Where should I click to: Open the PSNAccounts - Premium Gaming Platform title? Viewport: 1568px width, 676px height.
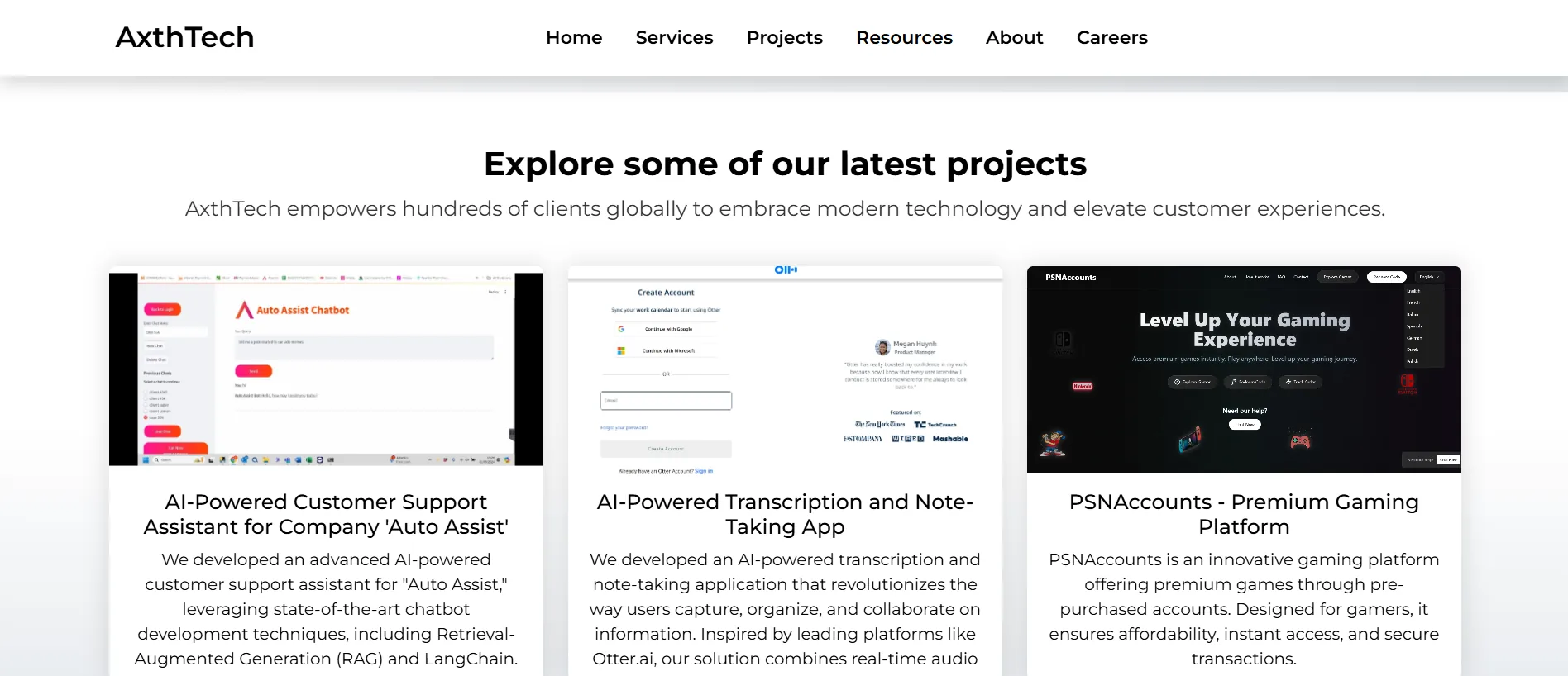click(x=1244, y=514)
